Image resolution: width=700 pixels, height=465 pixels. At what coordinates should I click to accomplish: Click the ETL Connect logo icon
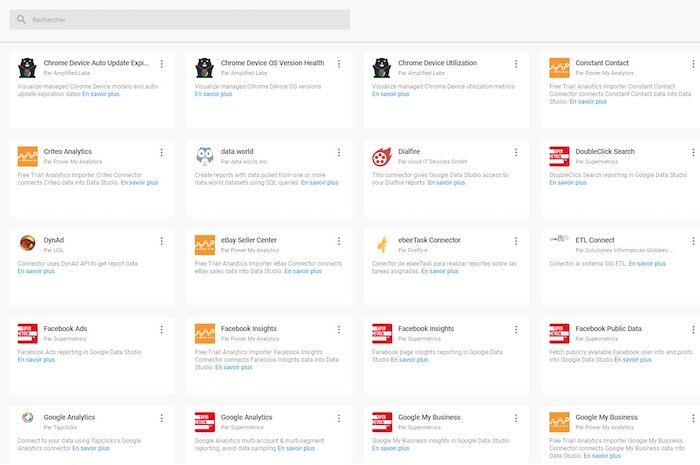coord(559,240)
